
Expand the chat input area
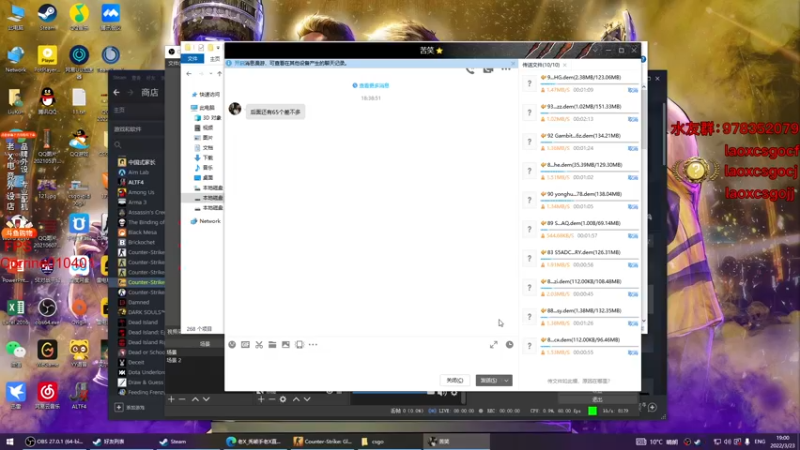493,345
